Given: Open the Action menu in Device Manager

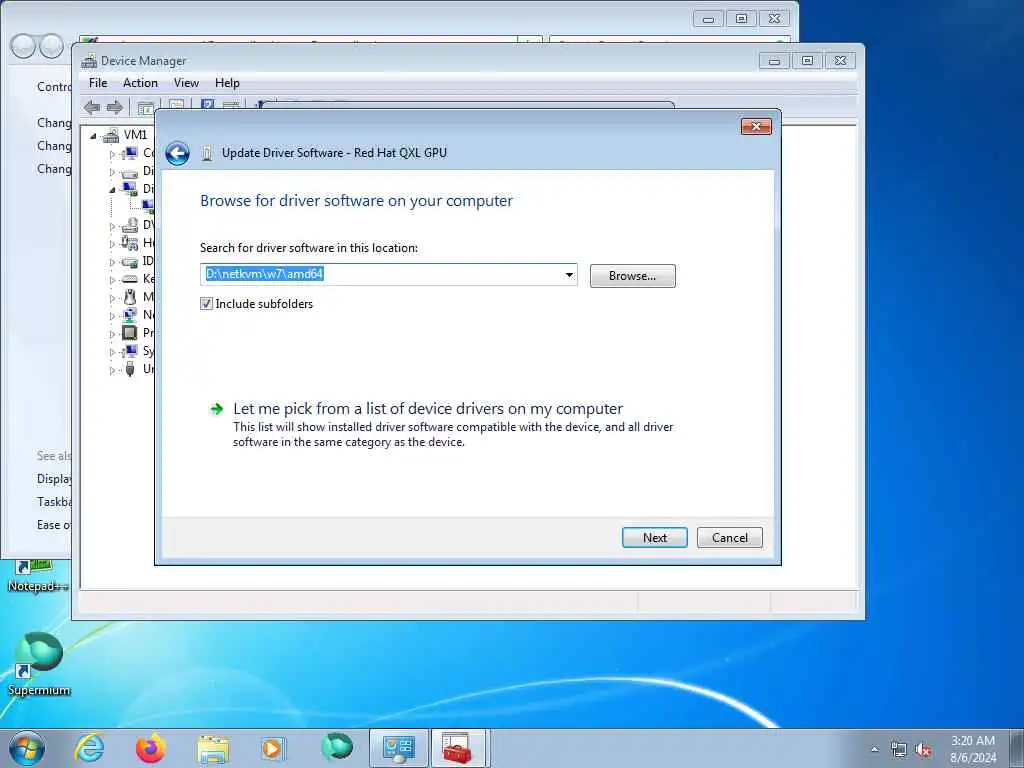Looking at the screenshot, I should 140,83.
